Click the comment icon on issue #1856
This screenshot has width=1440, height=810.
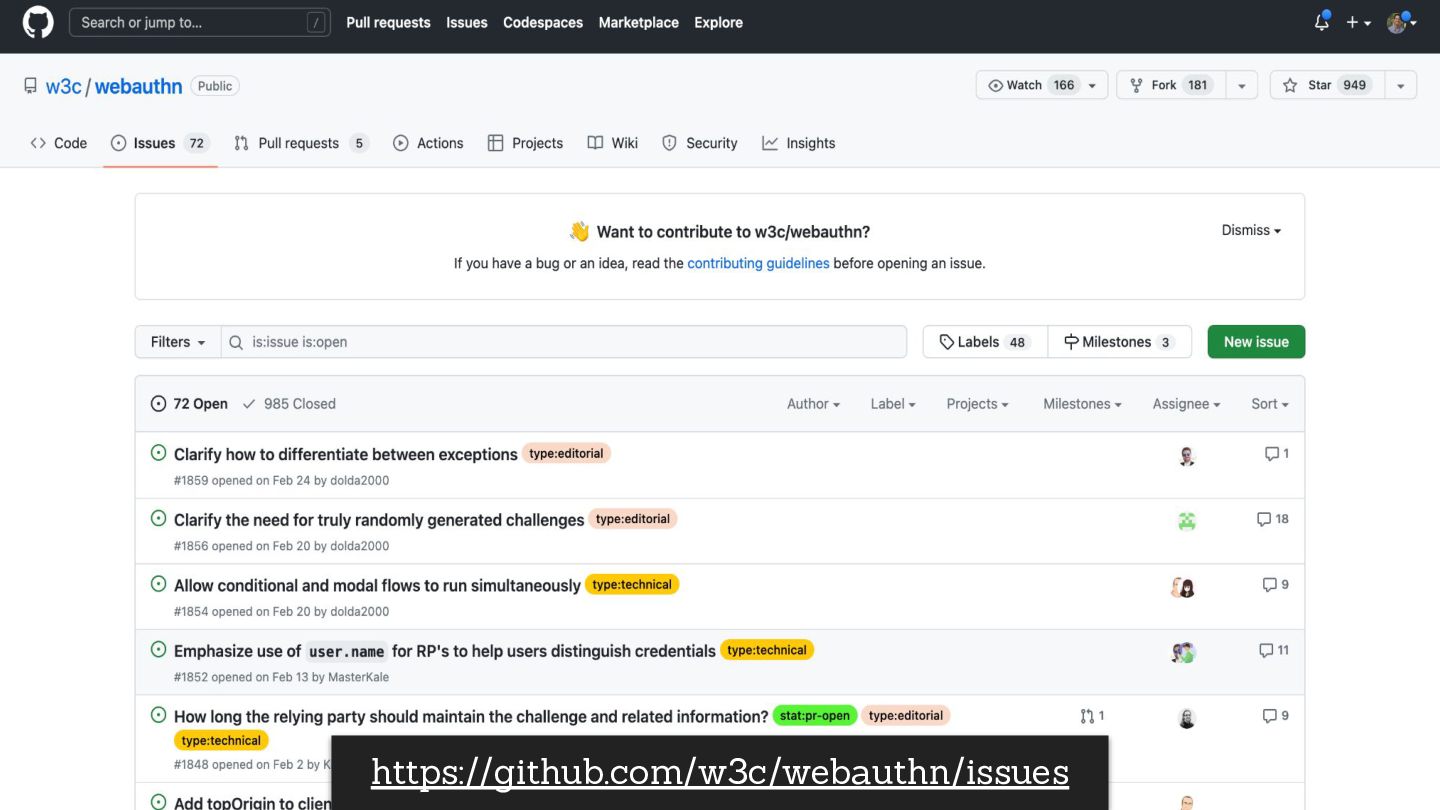[1264, 519]
